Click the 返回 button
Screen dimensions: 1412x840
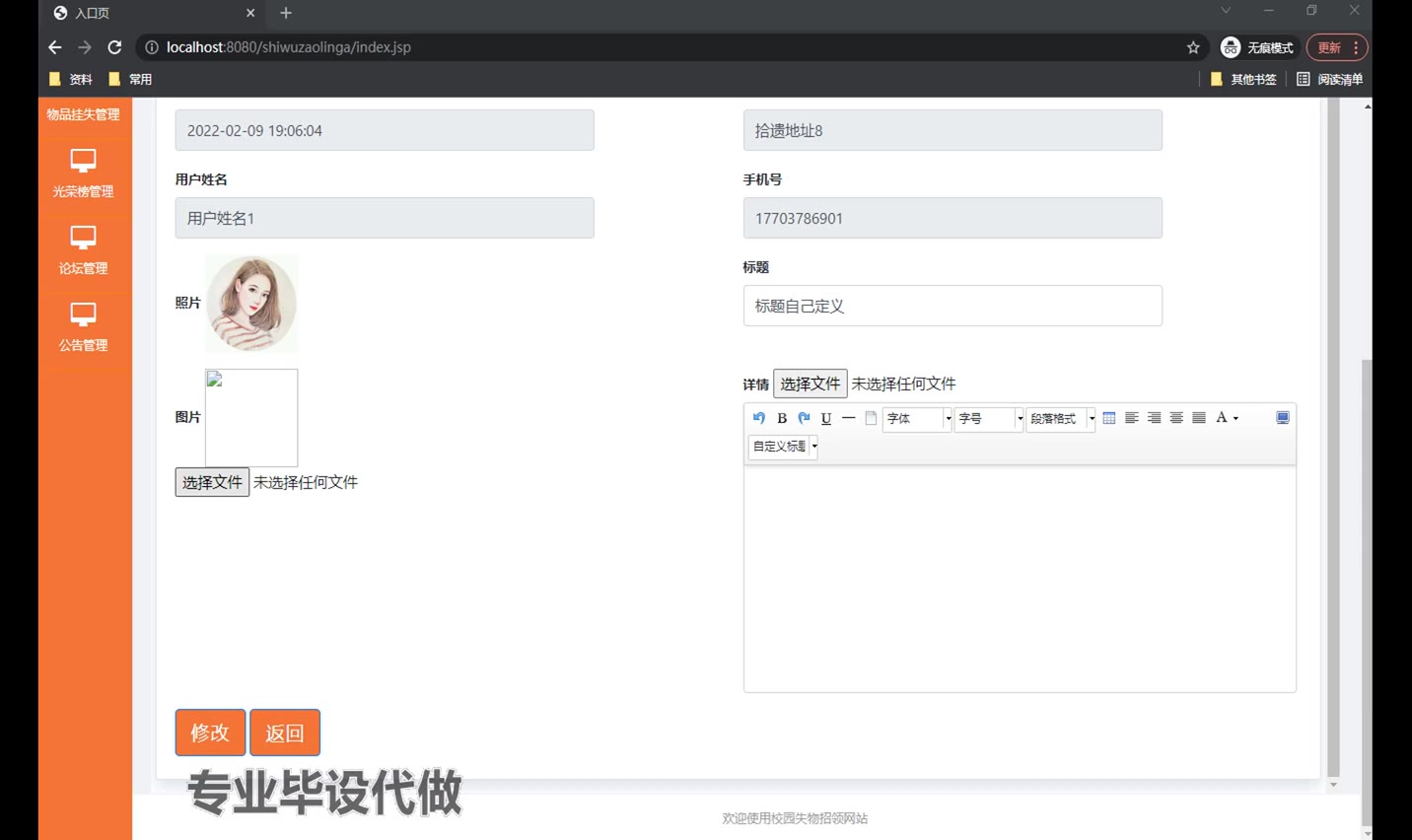tap(285, 733)
